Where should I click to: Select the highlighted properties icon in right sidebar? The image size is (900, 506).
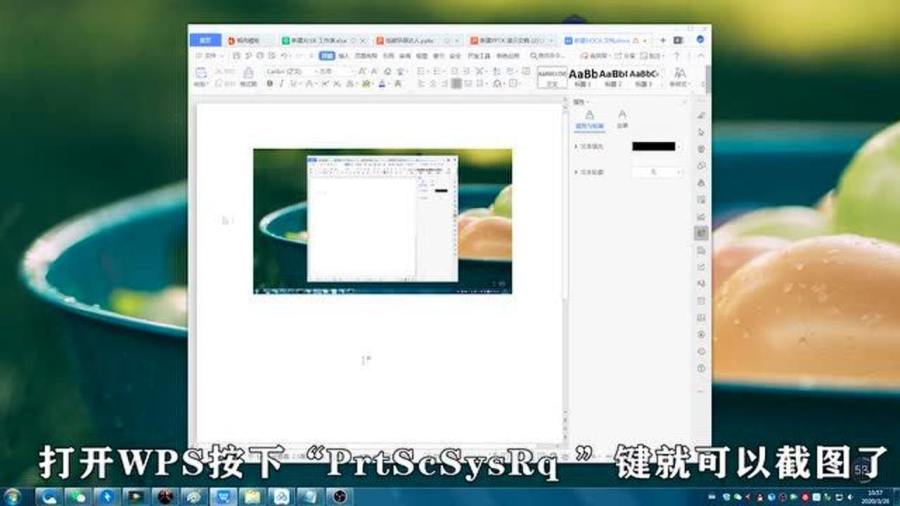pyautogui.click(x=701, y=233)
